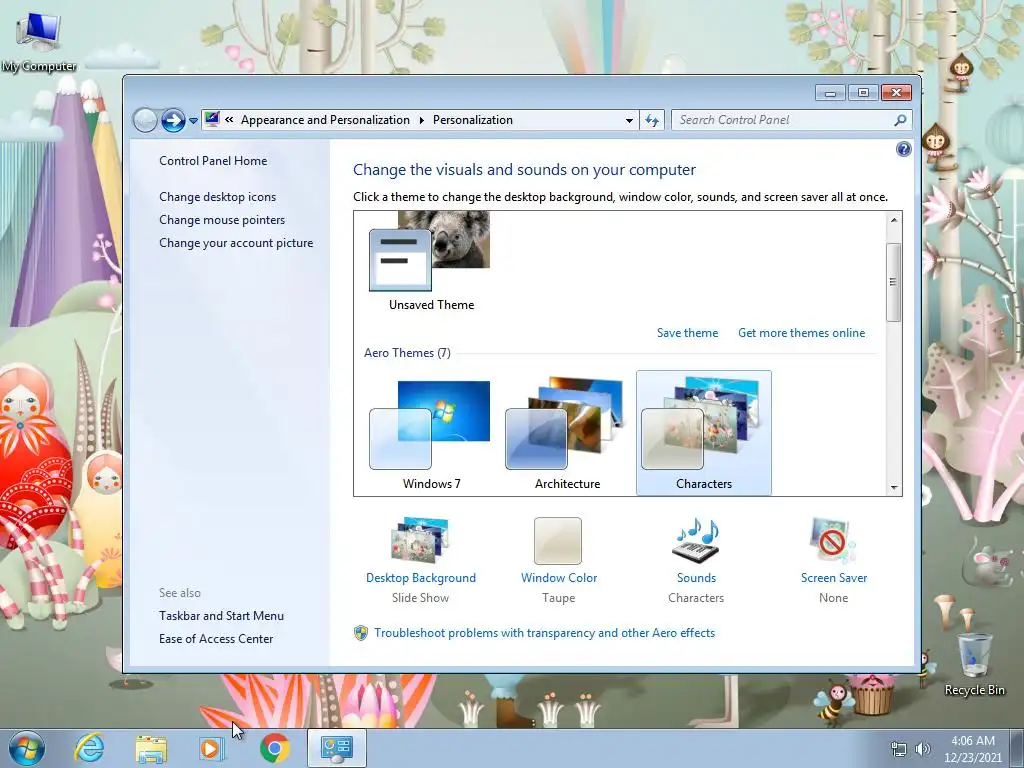Image resolution: width=1024 pixels, height=768 pixels.
Task: Maximize the Personalization window
Action: tap(863, 93)
